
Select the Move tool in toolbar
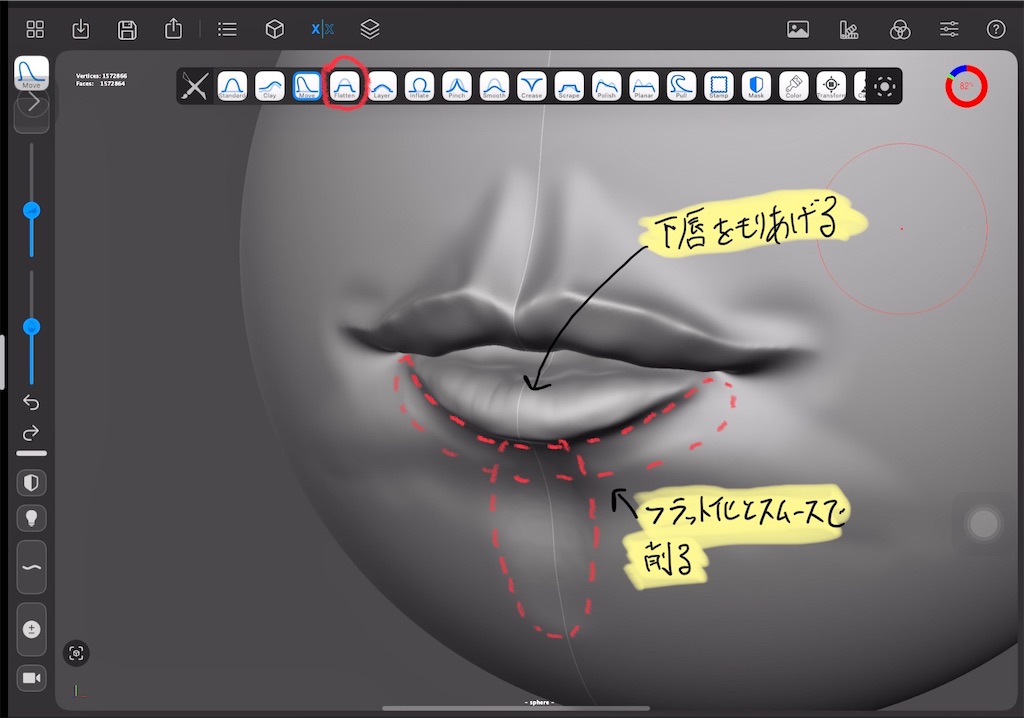(x=307, y=86)
